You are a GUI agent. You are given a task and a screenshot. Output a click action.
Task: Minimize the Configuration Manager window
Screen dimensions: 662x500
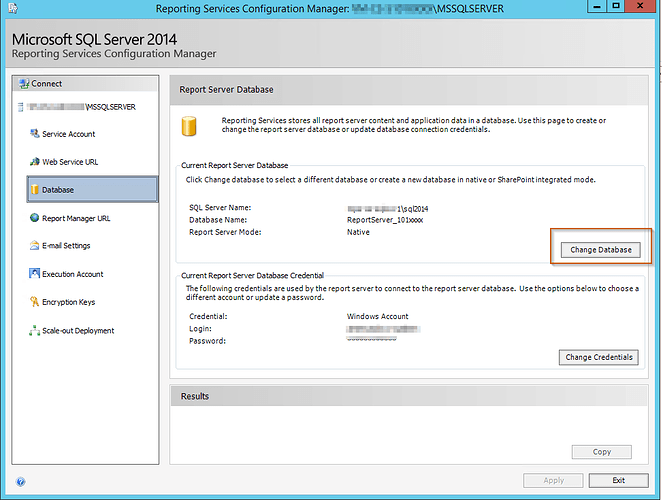[x=597, y=6]
